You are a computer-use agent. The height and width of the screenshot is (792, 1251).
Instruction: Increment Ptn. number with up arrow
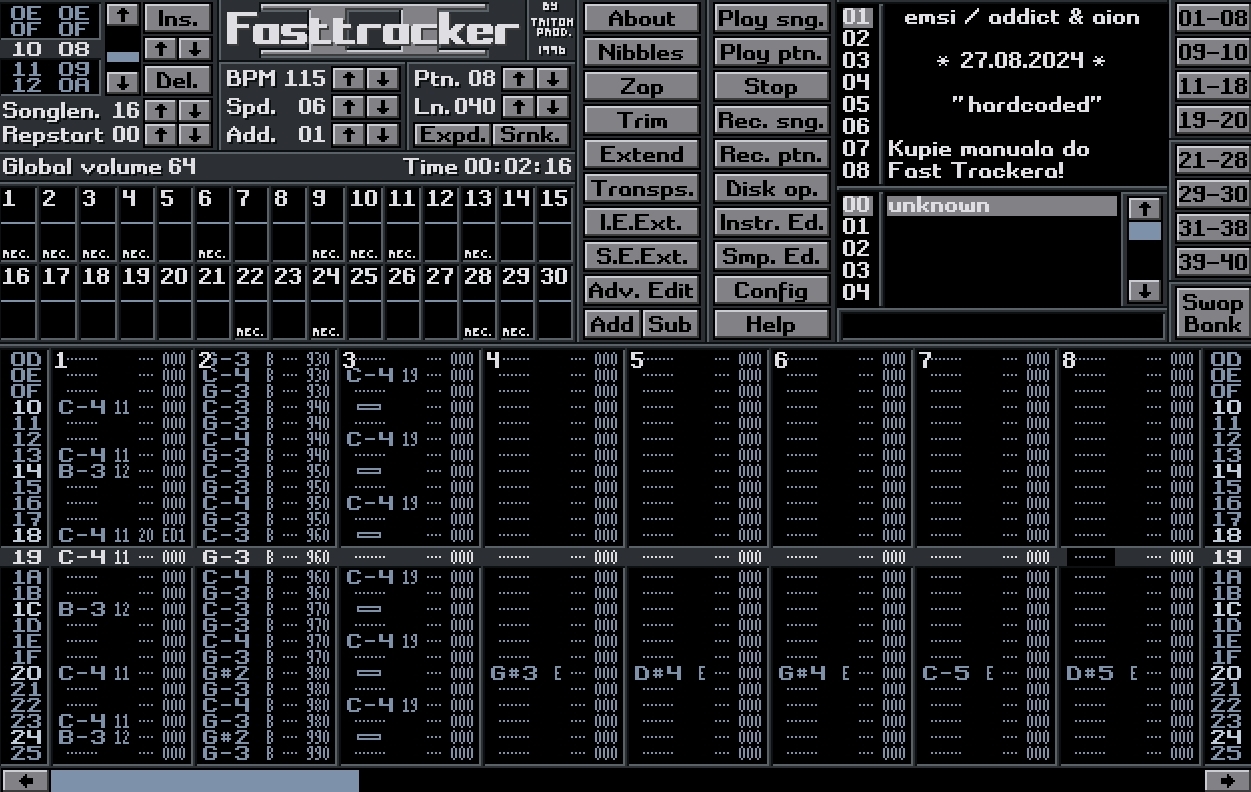(x=517, y=78)
